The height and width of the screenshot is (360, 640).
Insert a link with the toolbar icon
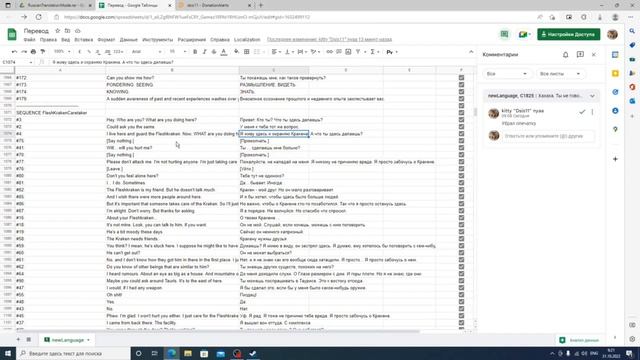(x=329, y=52)
